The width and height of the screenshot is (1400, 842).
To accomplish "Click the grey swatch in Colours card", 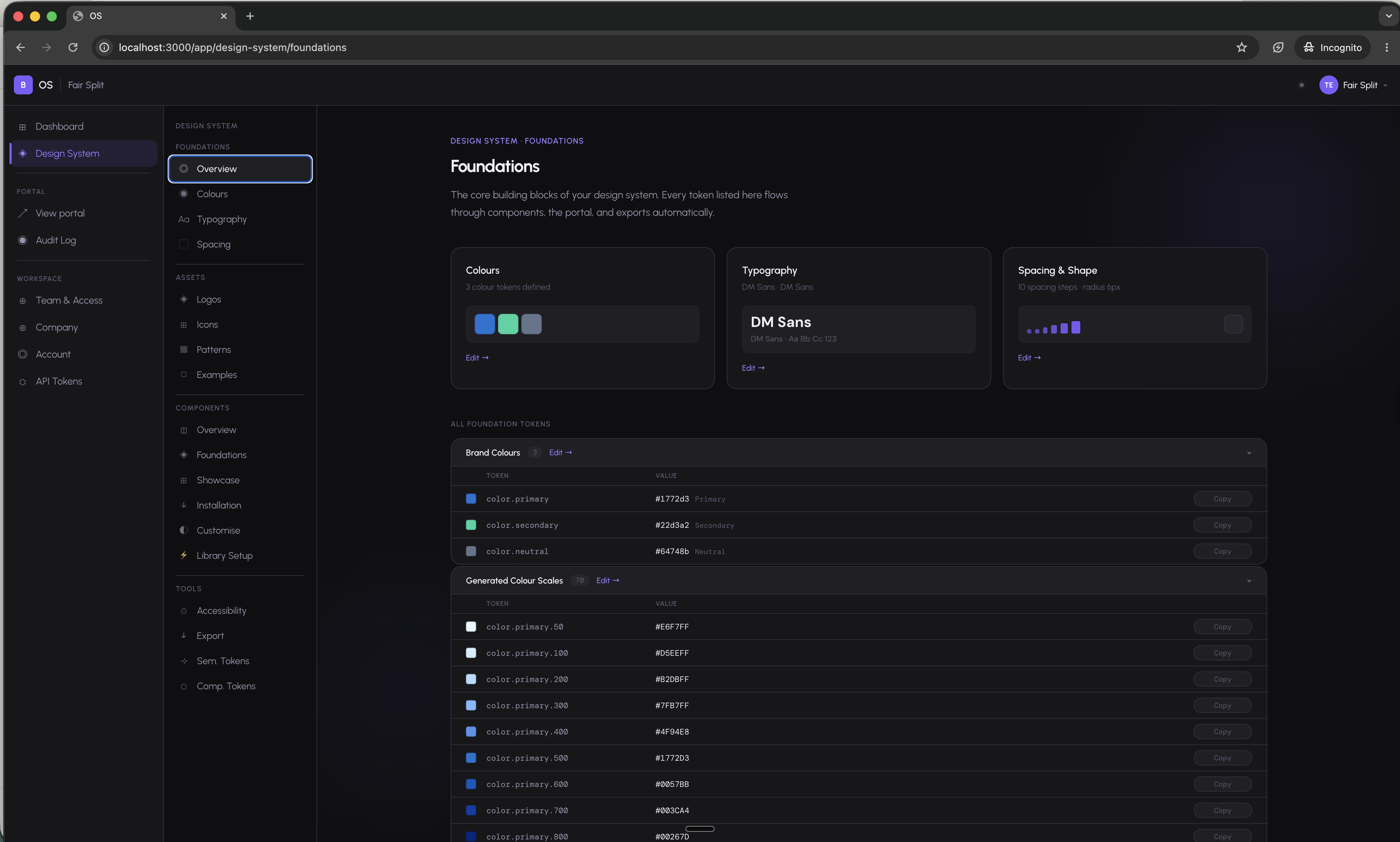I will (531, 324).
